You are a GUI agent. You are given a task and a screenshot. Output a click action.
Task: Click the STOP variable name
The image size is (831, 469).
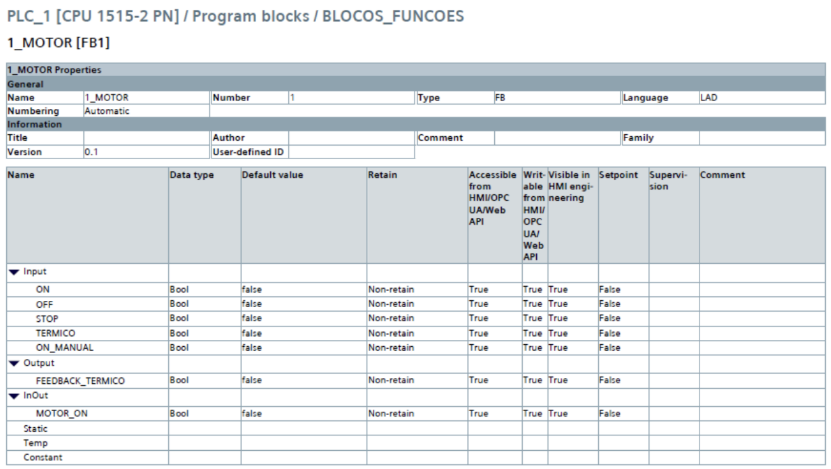[47, 318]
